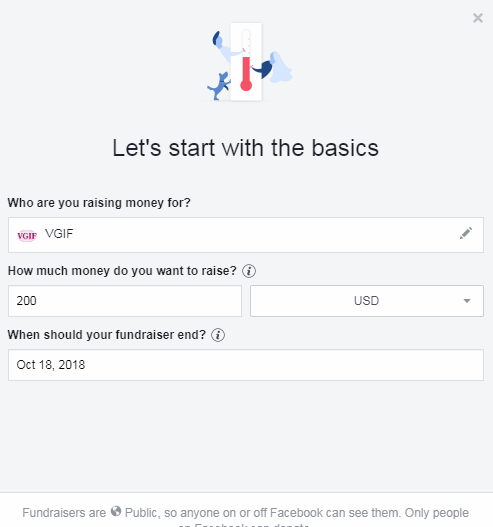
Task: Click the blue dog figure in the illustration
Action: [x=219, y=86]
